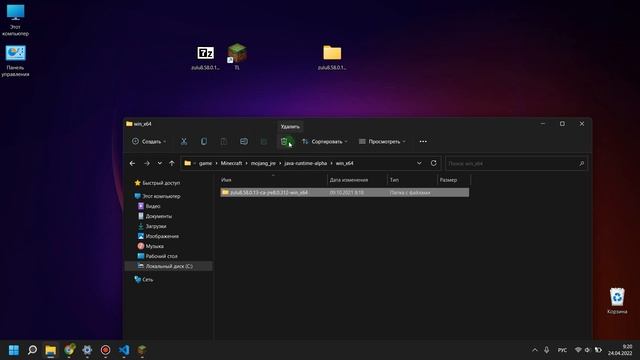Click the red record app taskbar icon

(105, 350)
